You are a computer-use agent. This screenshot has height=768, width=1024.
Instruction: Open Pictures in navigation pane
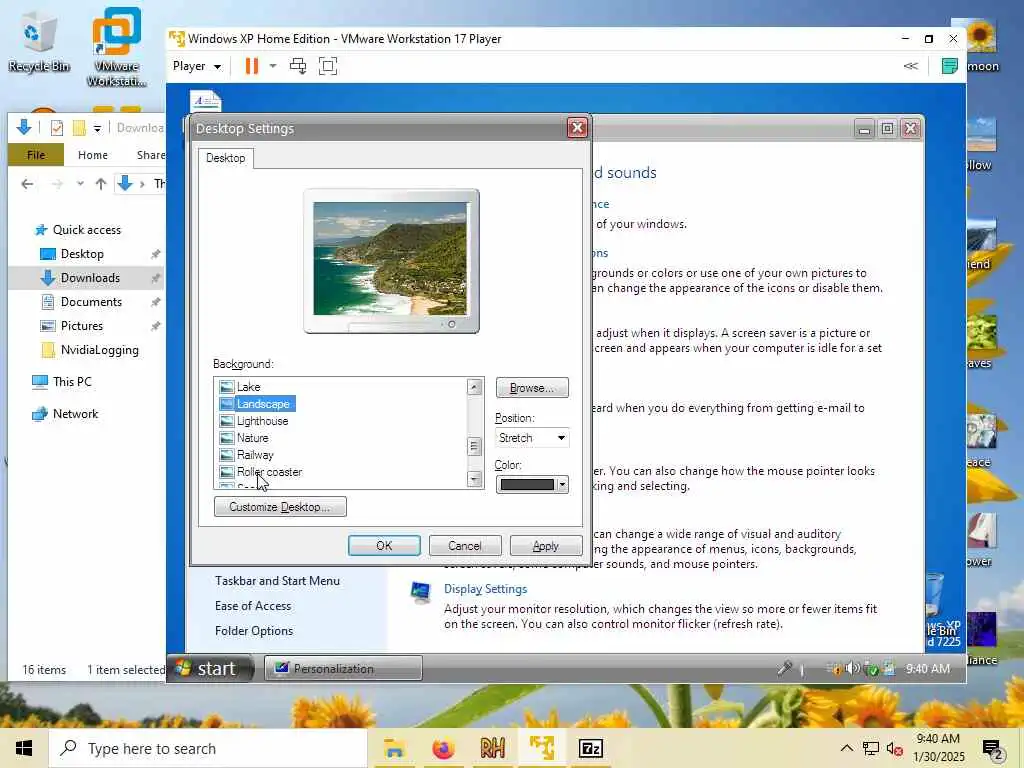click(82, 326)
